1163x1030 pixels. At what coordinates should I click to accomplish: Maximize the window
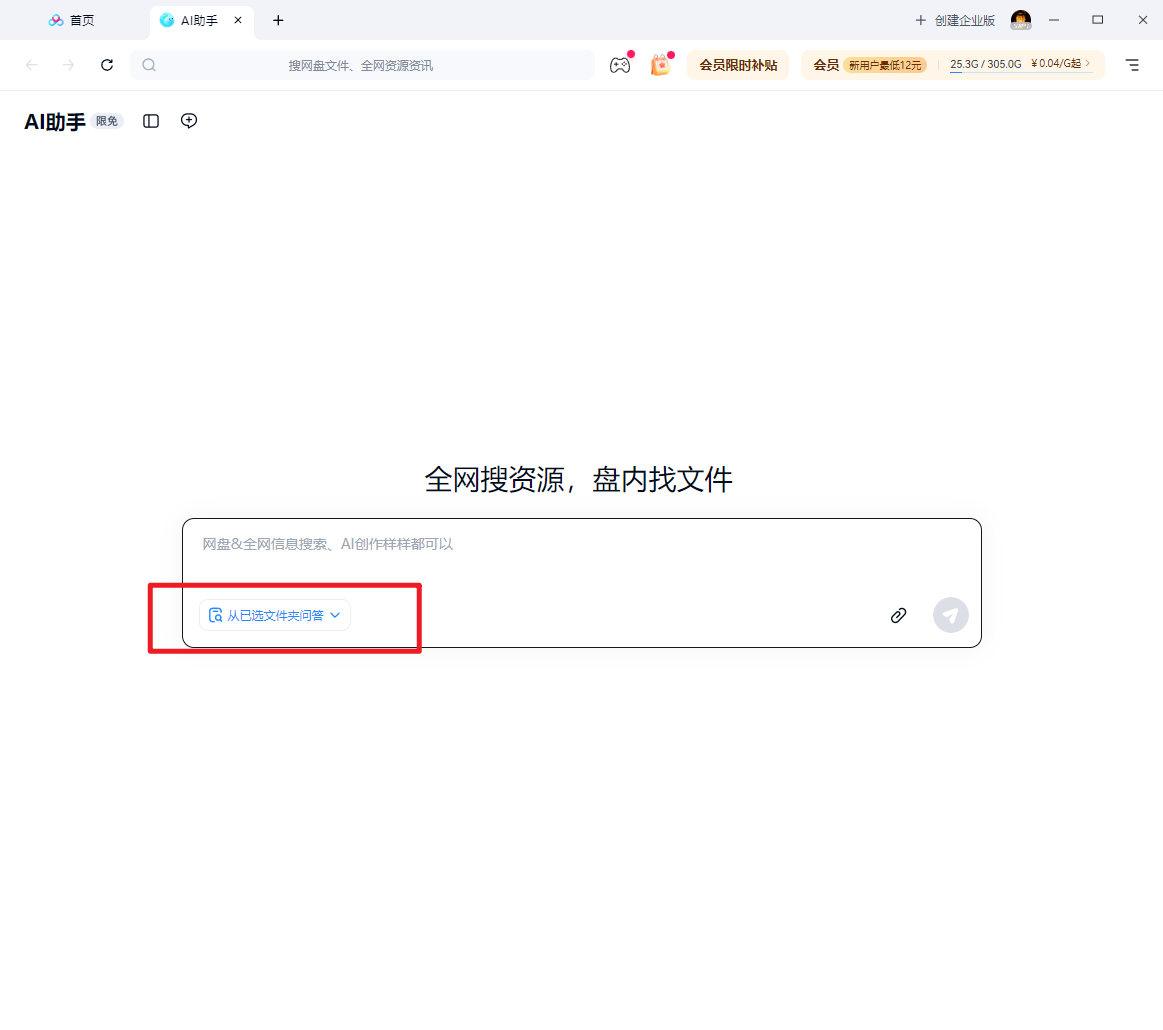coord(1098,20)
